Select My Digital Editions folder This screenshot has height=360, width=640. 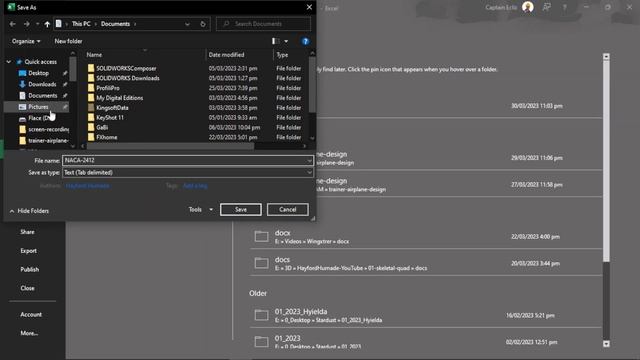(119, 98)
